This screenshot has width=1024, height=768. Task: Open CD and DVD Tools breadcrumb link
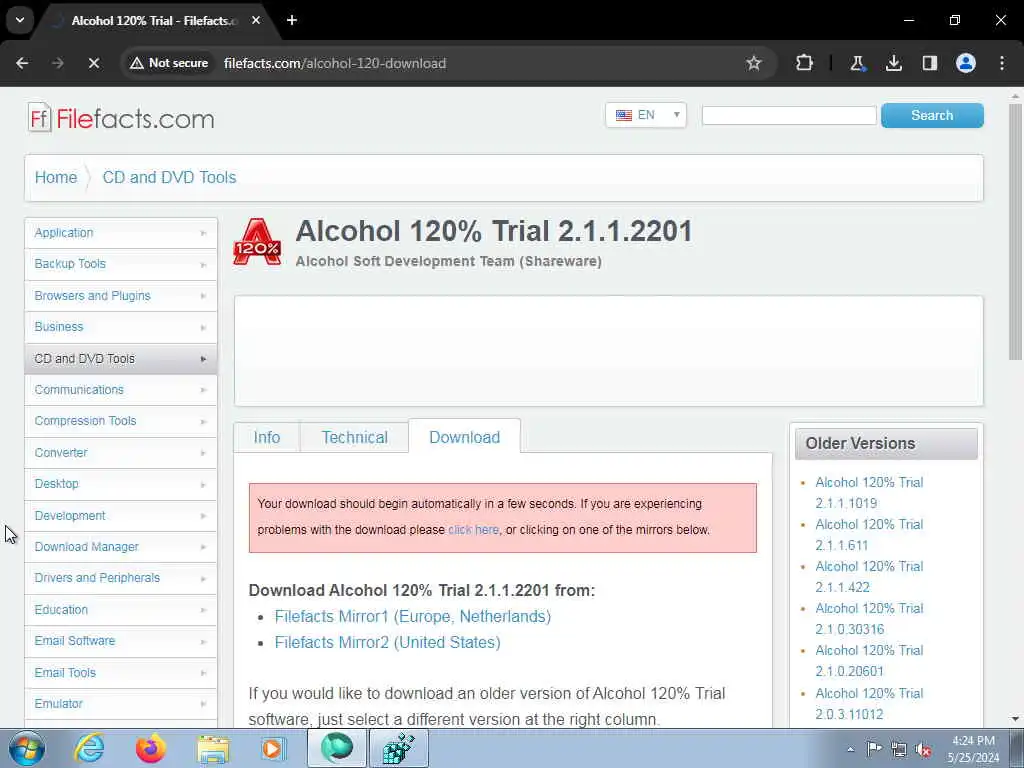coord(169,178)
